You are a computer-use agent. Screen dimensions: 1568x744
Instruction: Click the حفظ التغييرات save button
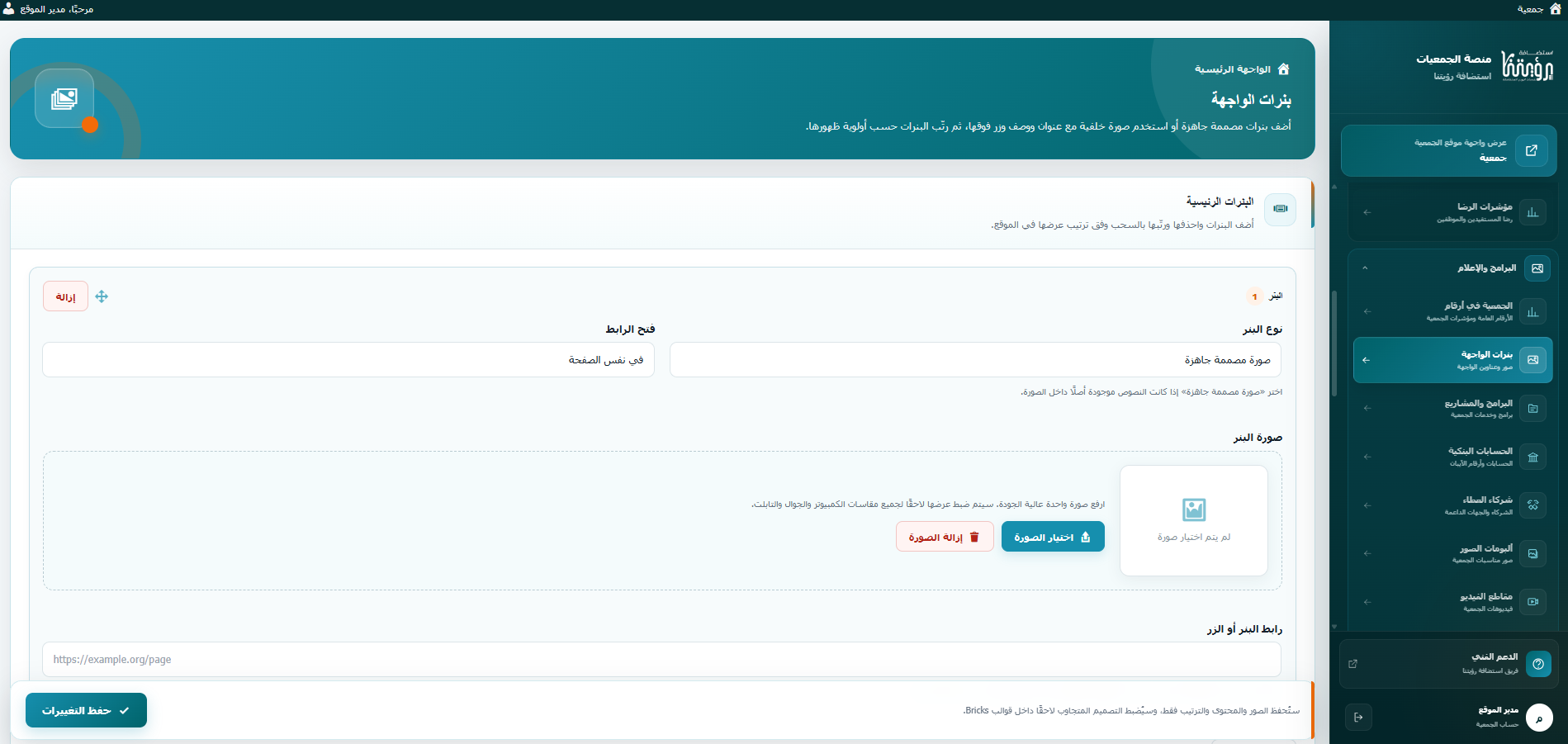click(x=86, y=710)
